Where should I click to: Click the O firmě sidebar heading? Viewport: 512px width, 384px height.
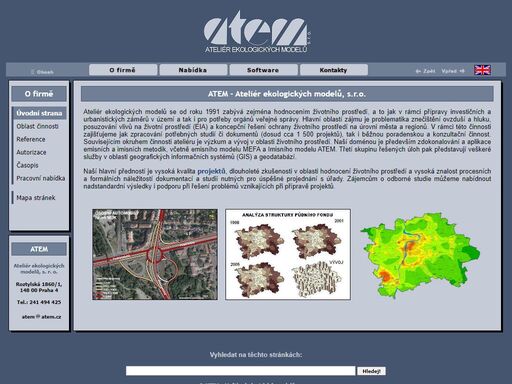pyautogui.click(x=39, y=94)
